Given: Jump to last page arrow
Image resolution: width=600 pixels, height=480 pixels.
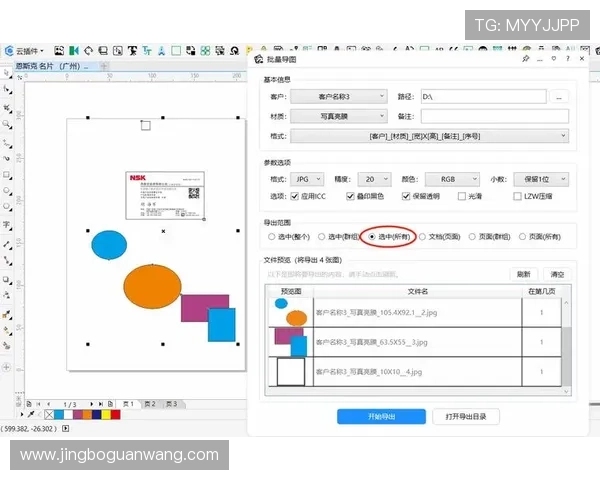Looking at the screenshot, I should 101,404.
